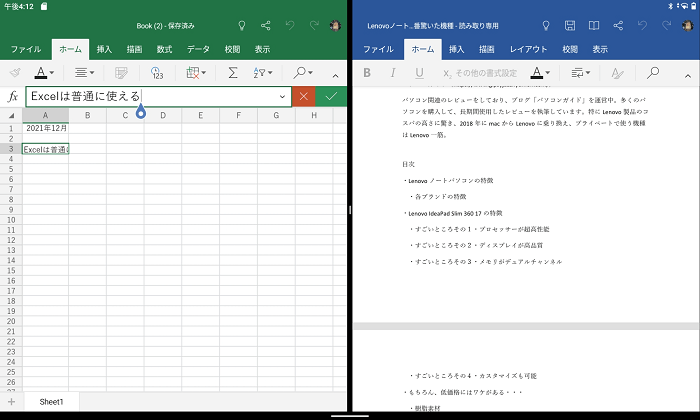This screenshot has height=420, width=700.
Task: Click Excel insert/delete cells icon
Action: pyautogui.click(x=193, y=72)
